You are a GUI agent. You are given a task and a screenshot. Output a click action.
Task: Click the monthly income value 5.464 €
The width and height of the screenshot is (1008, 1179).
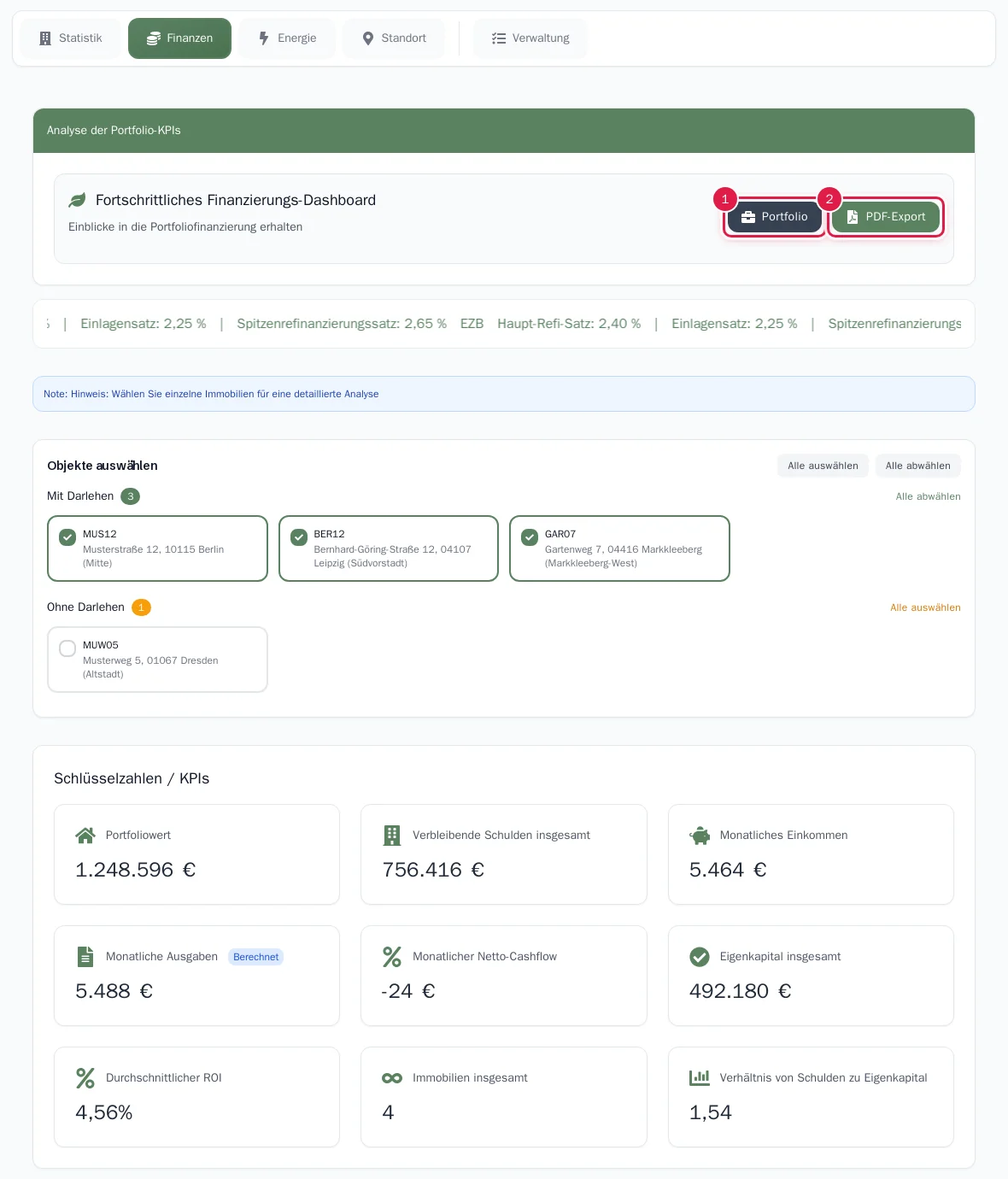click(x=728, y=870)
